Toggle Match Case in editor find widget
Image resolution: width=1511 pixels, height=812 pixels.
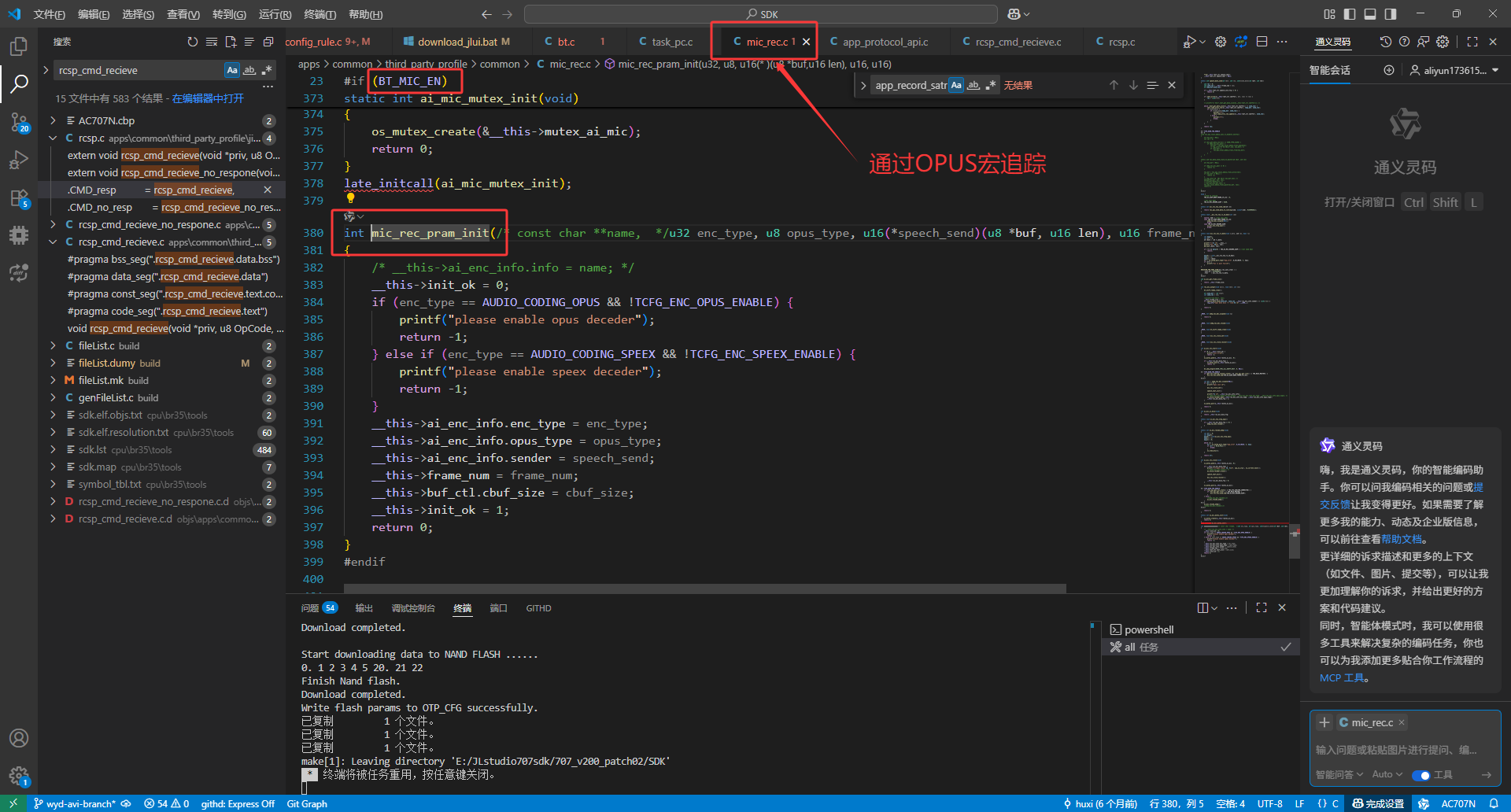(x=956, y=85)
